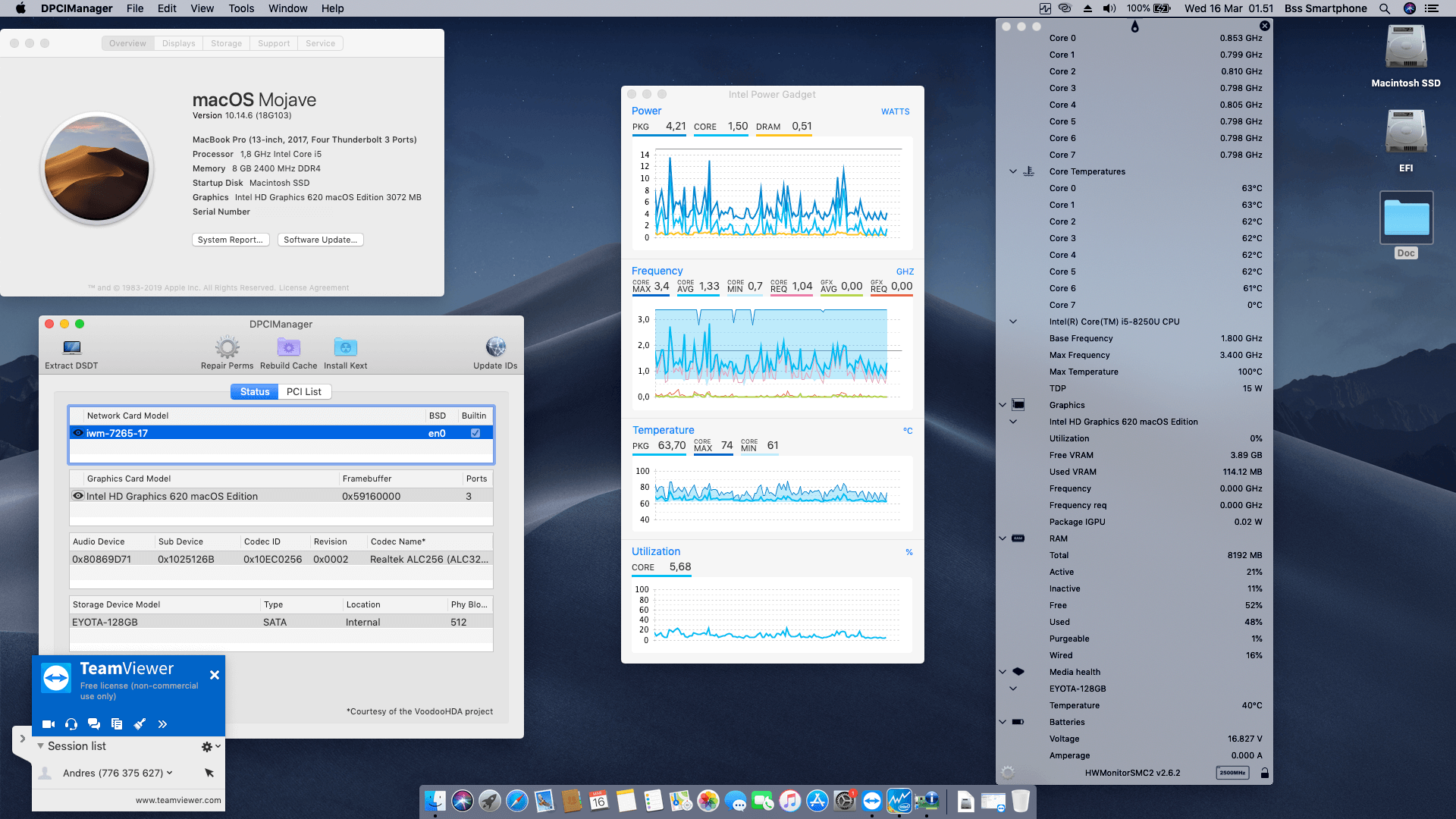
Task: Click eye icon beside Intel HD Graphics 620
Action: [78, 496]
